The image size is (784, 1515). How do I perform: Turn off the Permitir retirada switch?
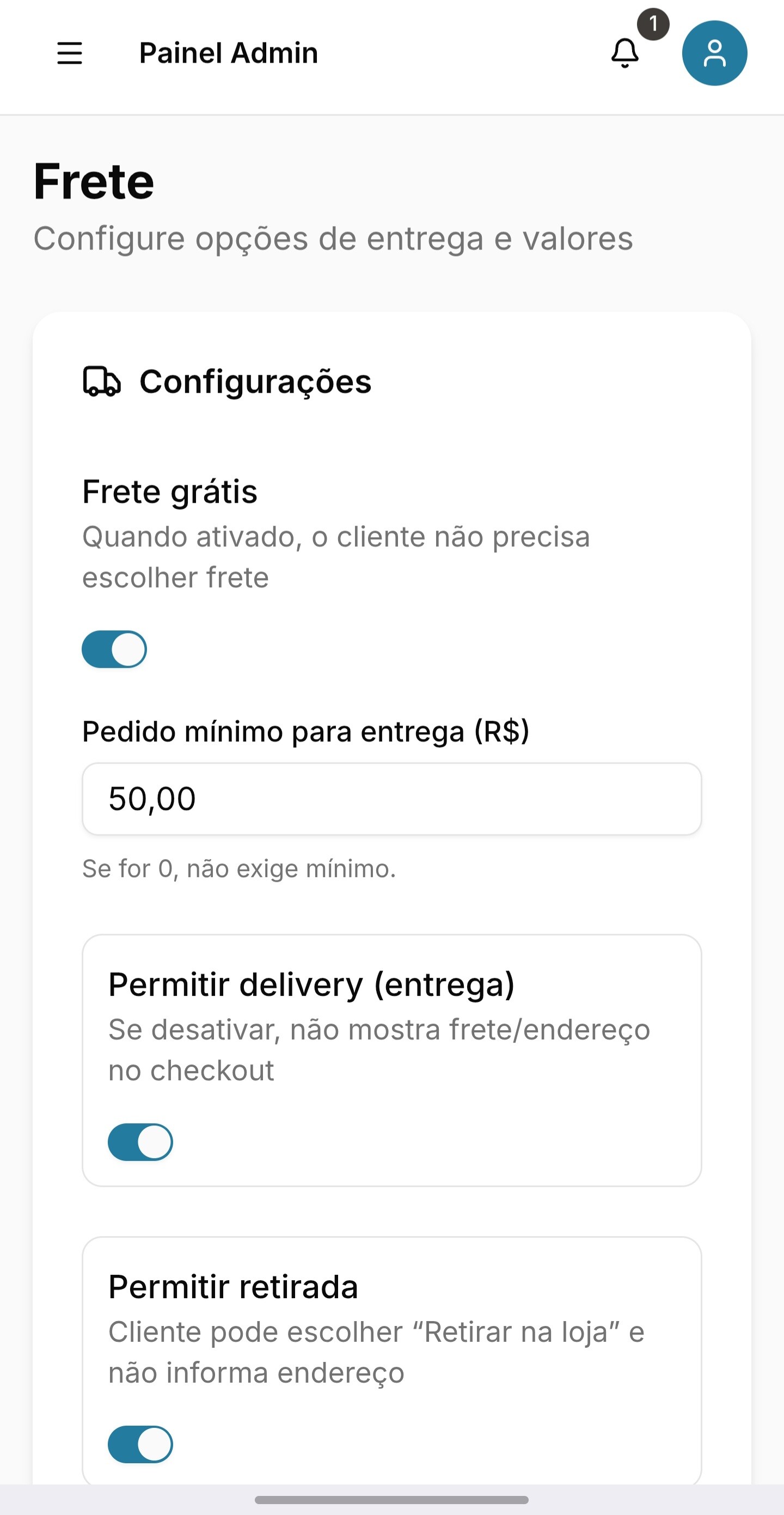pyautogui.click(x=140, y=1444)
